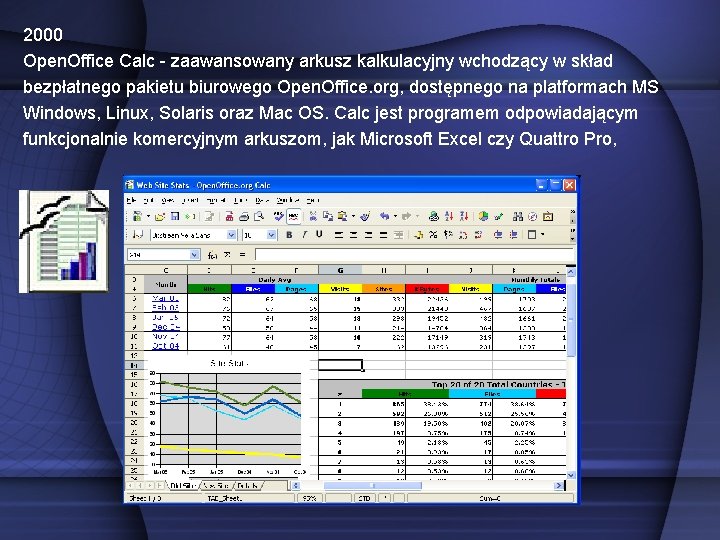
Task: Open the Gallery icon
Action: (x=548, y=216)
